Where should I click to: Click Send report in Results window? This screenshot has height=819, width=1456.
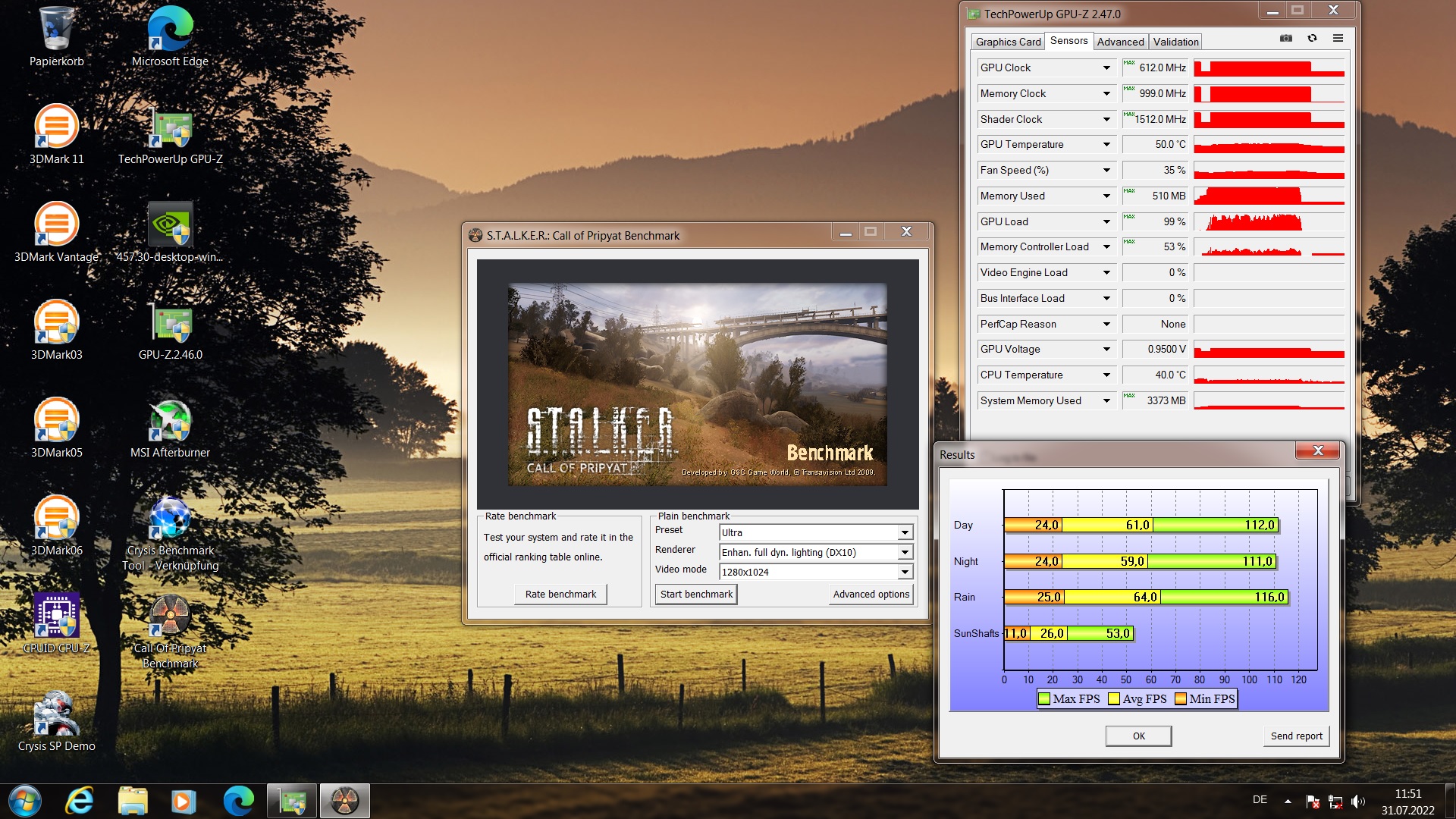pos(1294,734)
